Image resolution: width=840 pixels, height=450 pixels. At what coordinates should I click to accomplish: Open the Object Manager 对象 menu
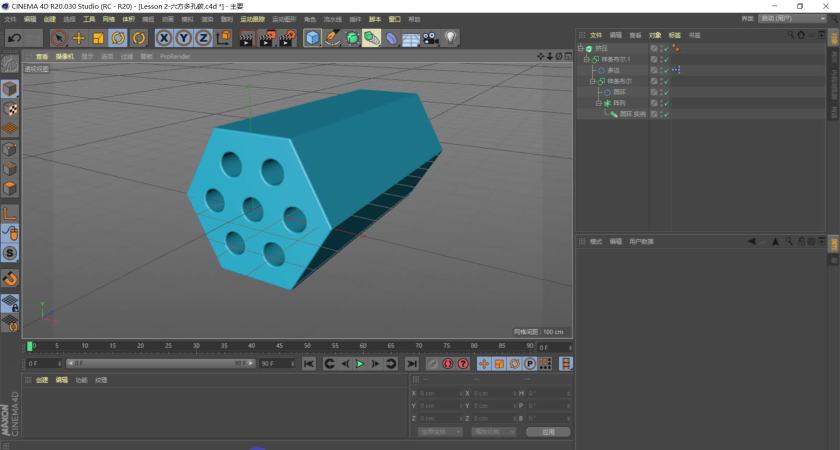(655, 35)
